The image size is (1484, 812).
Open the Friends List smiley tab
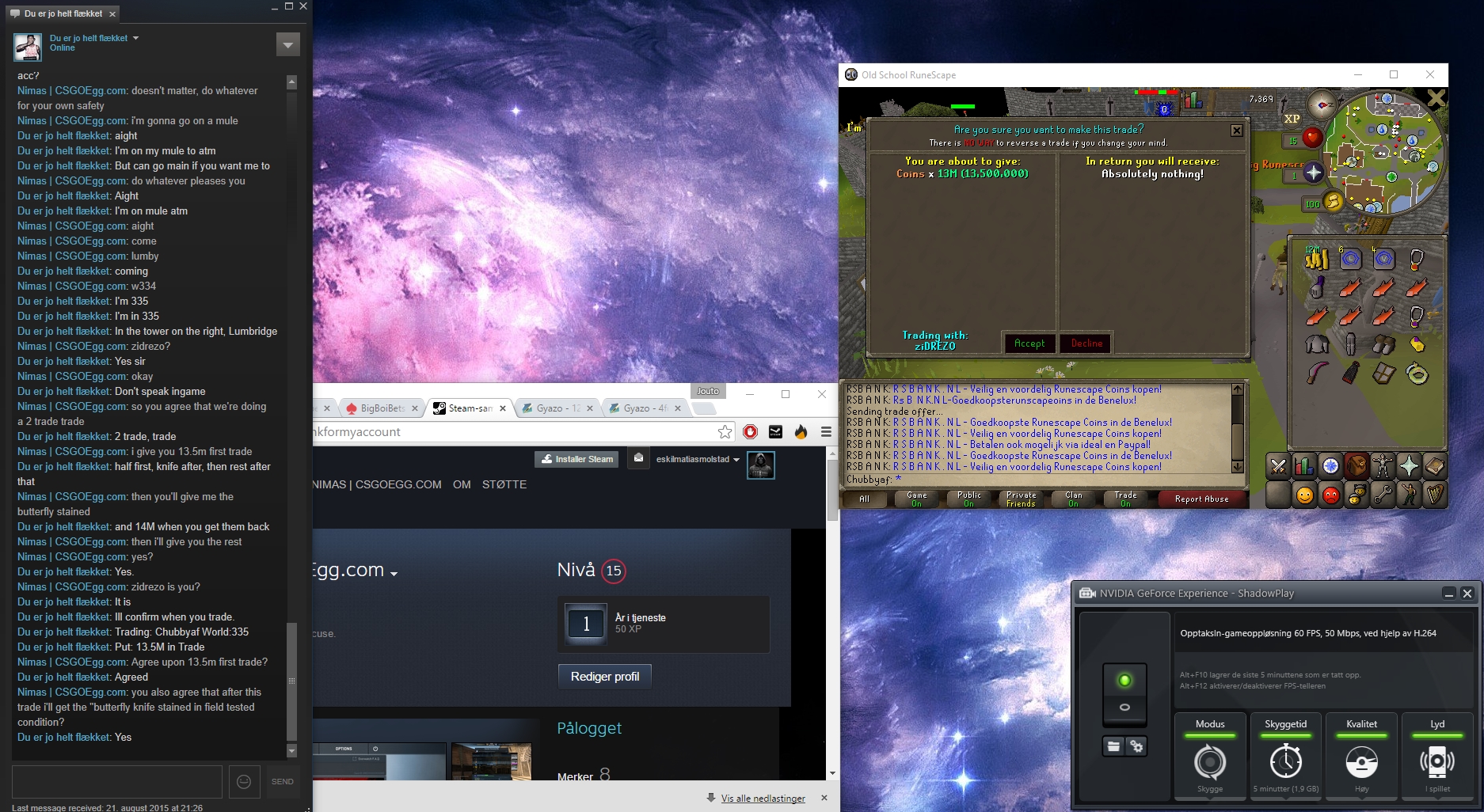point(1304,495)
